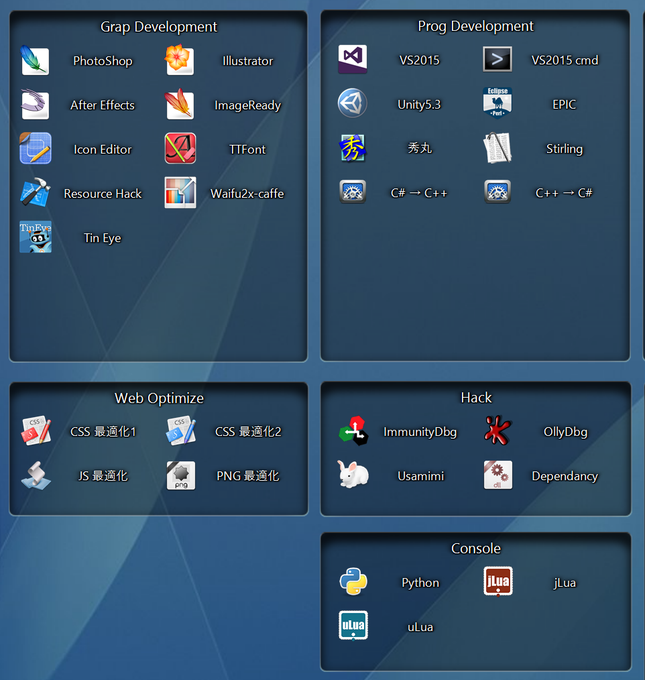The width and height of the screenshot is (645, 680).
Task: Launch the OllyDbg red icon
Action: tap(498, 431)
